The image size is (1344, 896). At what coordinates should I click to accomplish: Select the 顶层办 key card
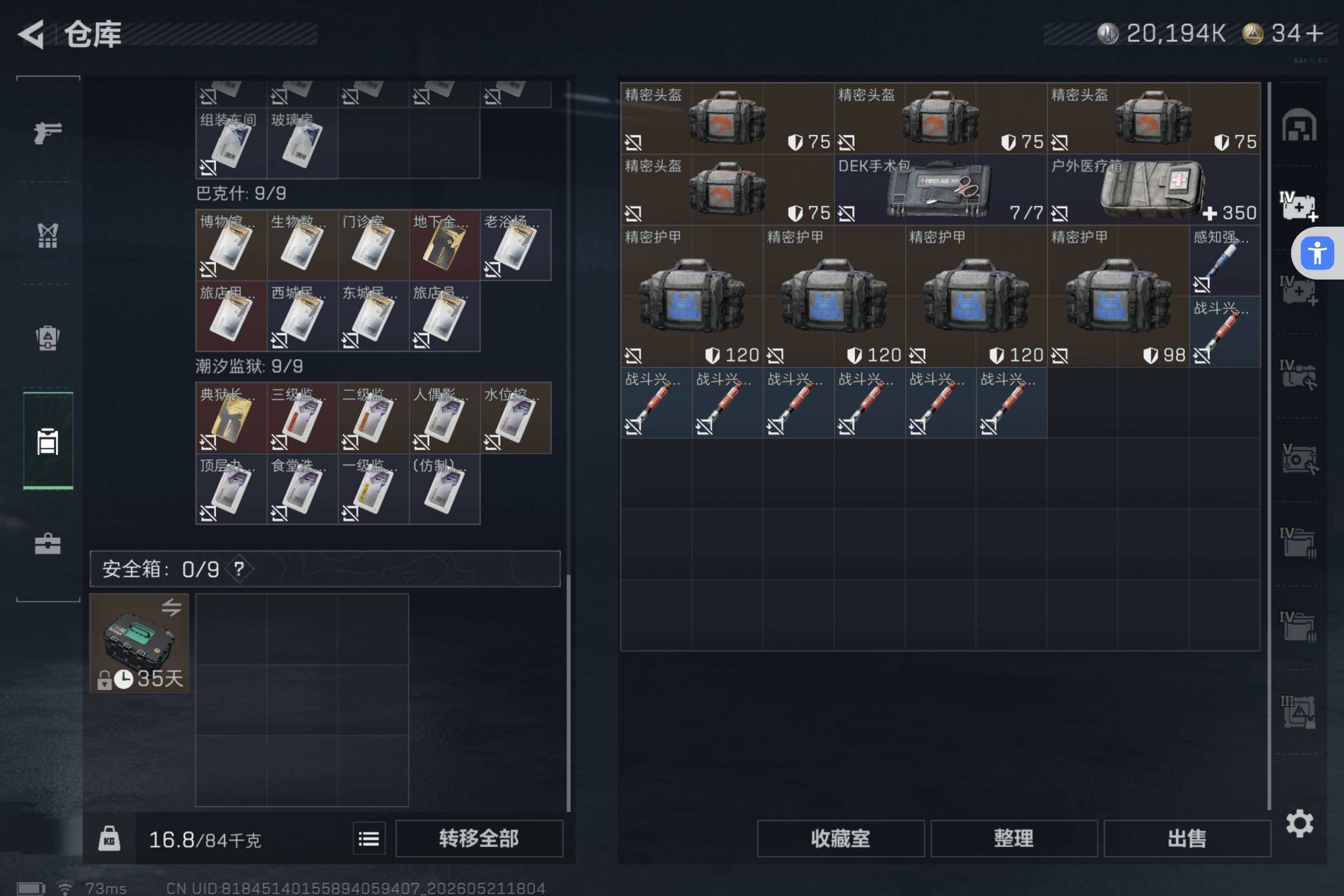click(231, 489)
